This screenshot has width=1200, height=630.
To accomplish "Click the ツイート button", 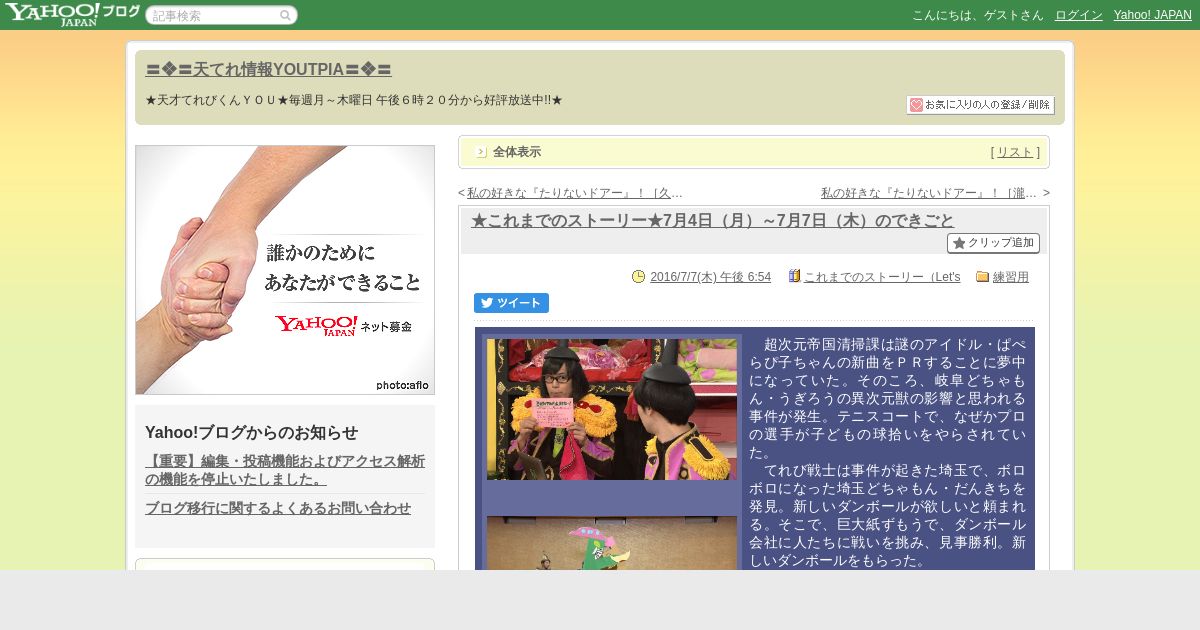I will 511,303.
